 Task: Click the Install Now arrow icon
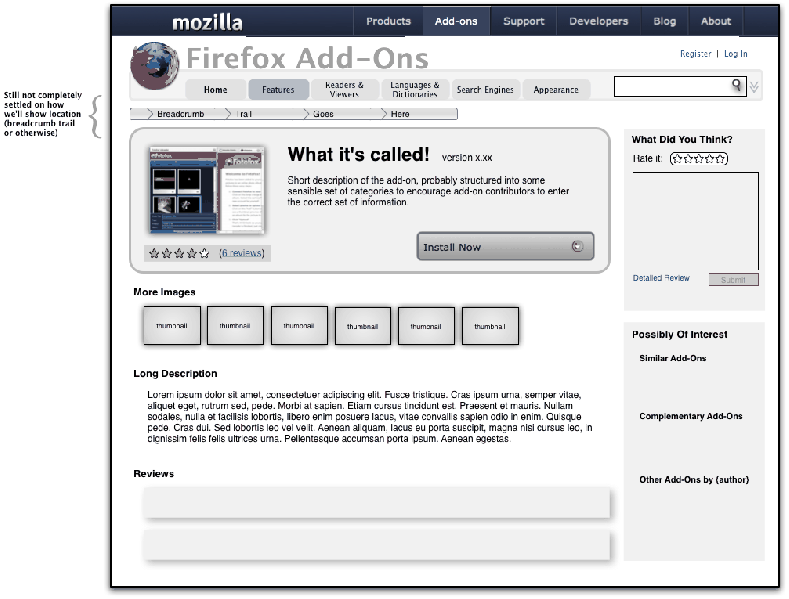pos(577,246)
